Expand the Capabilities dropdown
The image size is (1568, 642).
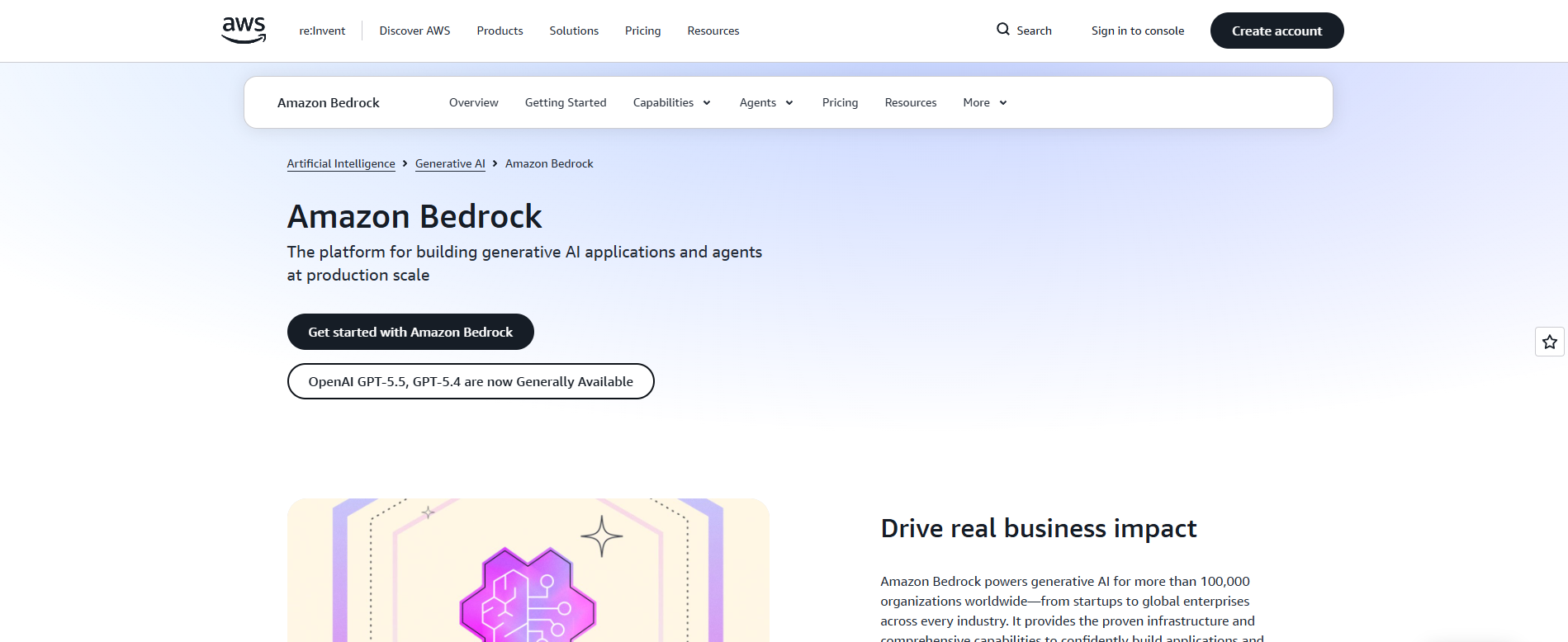click(671, 102)
